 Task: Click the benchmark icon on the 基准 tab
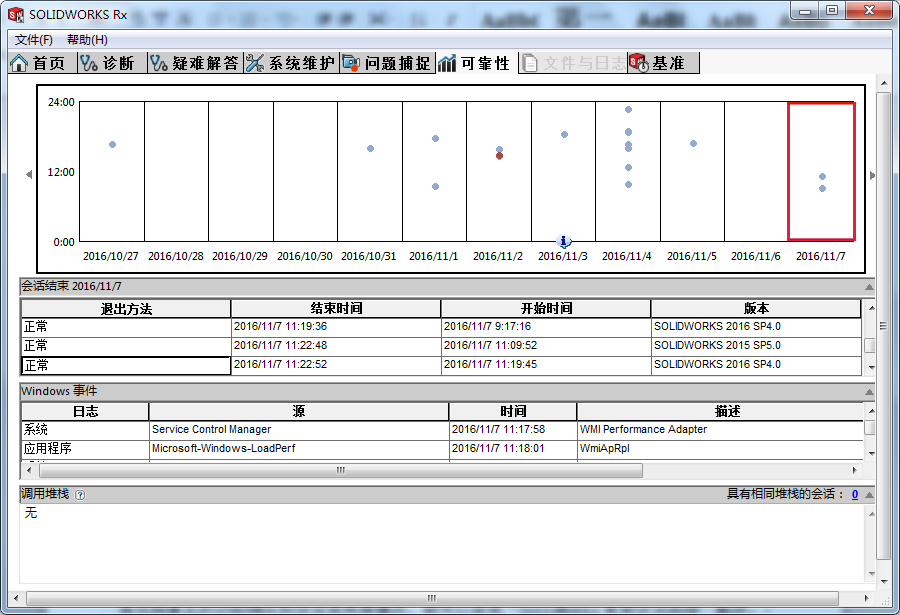point(638,63)
